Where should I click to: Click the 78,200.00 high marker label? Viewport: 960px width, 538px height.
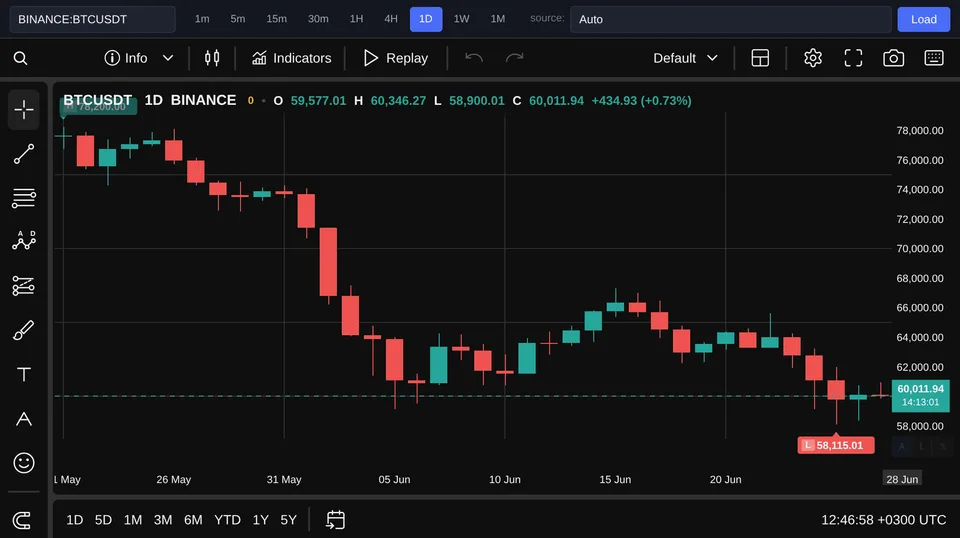[99, 106]
